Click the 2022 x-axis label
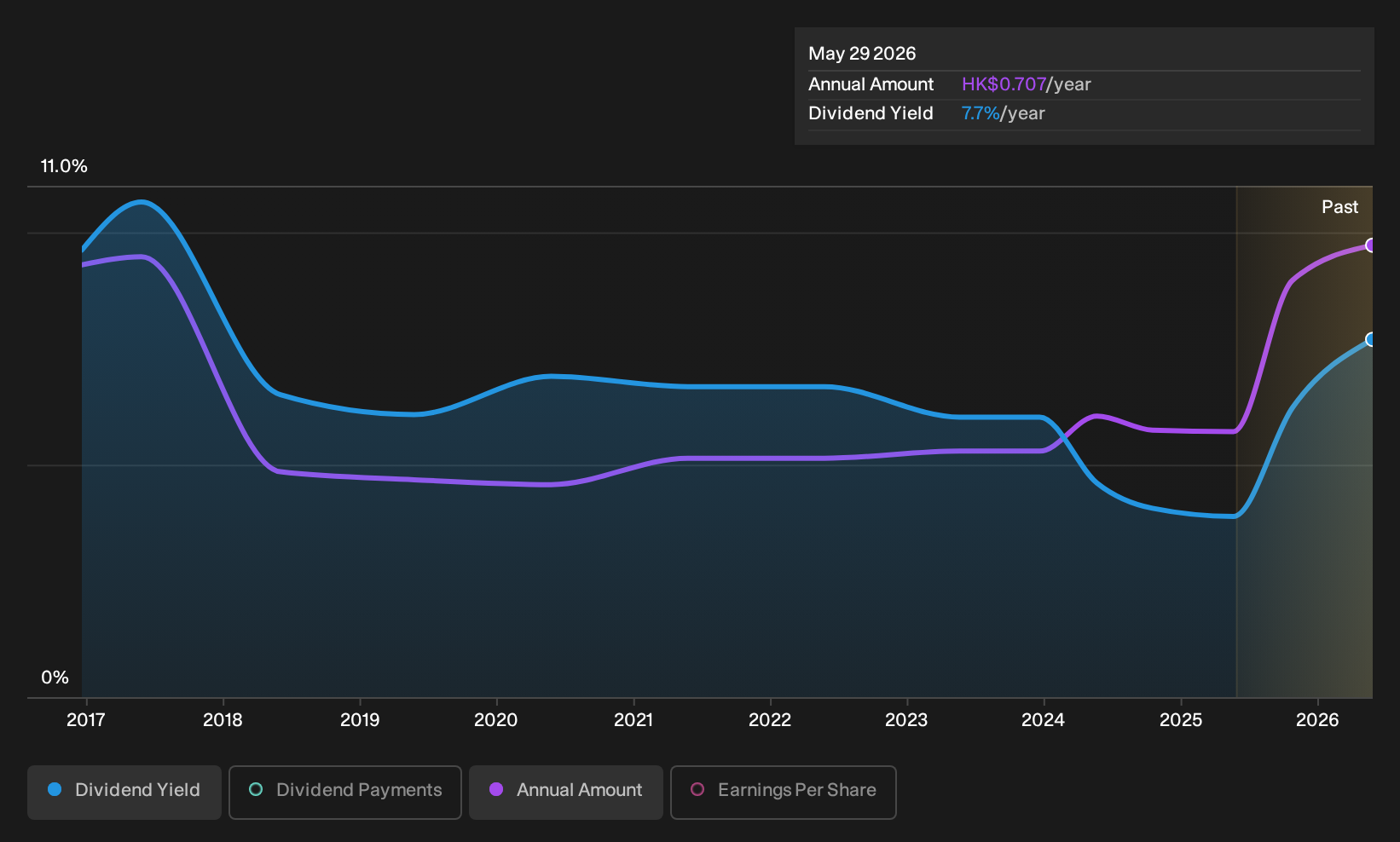This screenshot has height=842, width=1400. (x=770, y=720)
